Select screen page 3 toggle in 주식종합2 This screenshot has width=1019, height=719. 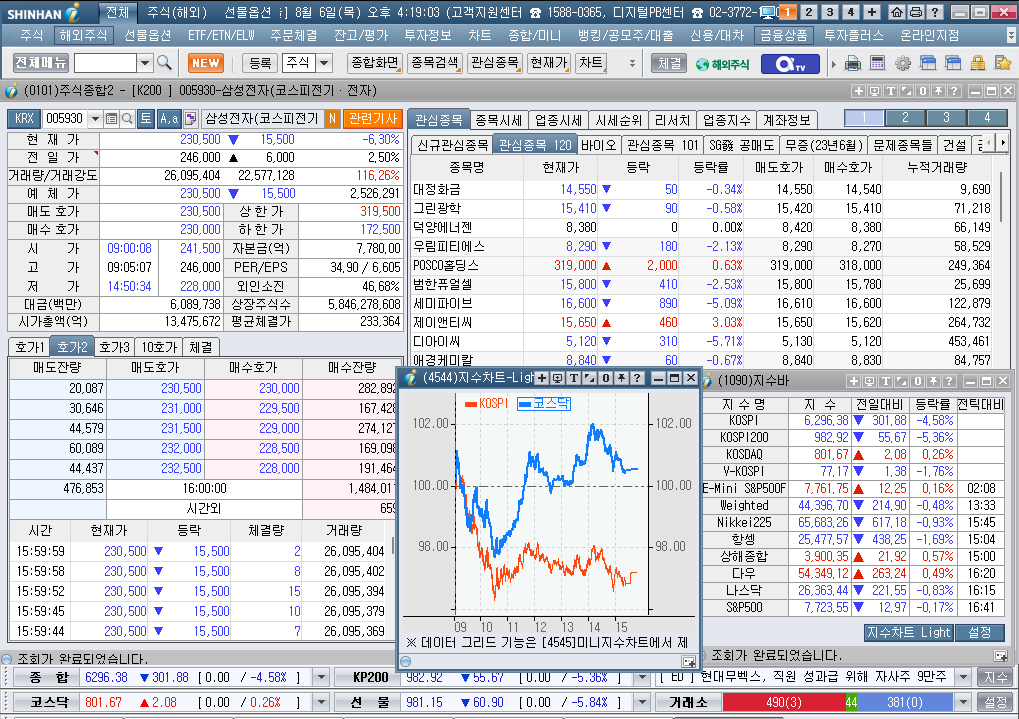946,118
